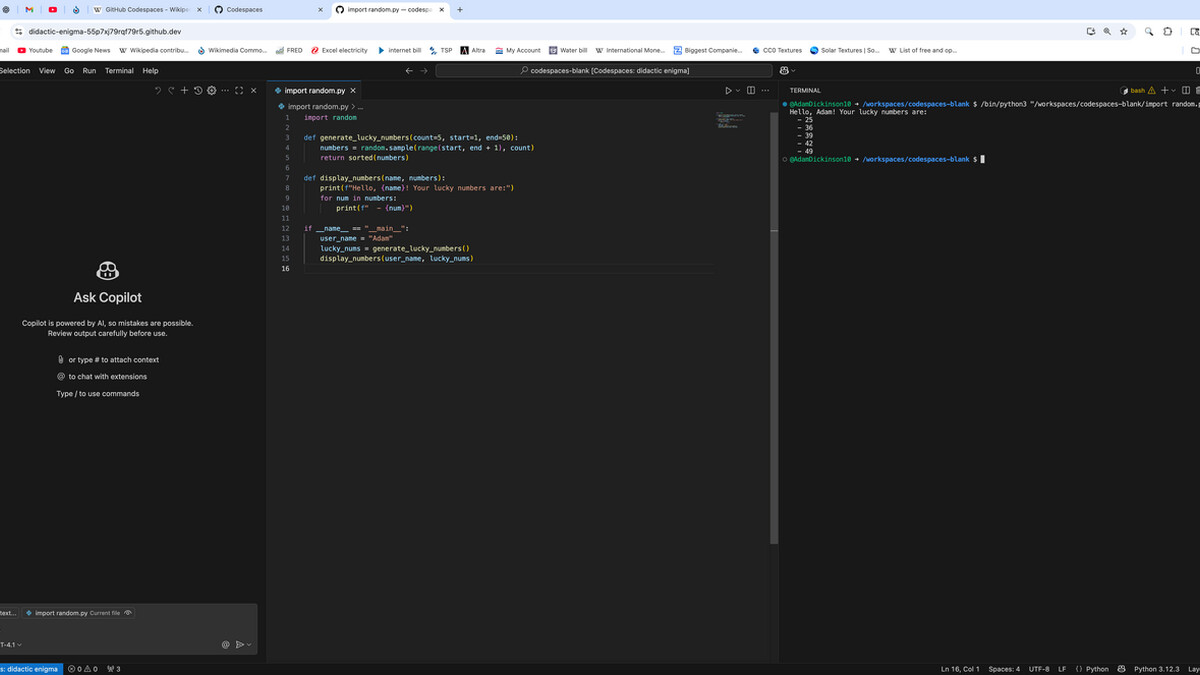Open terminal launch profile dropdown chevron

click(x=1173, y=90)
